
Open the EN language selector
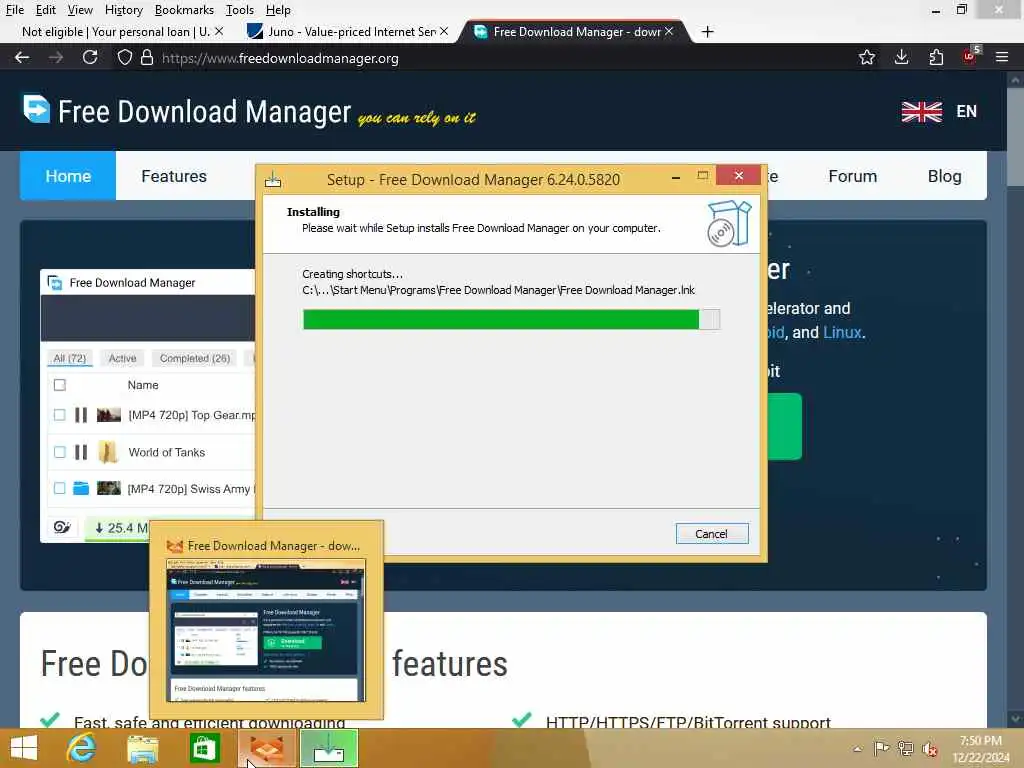click(x=966, y=112)
